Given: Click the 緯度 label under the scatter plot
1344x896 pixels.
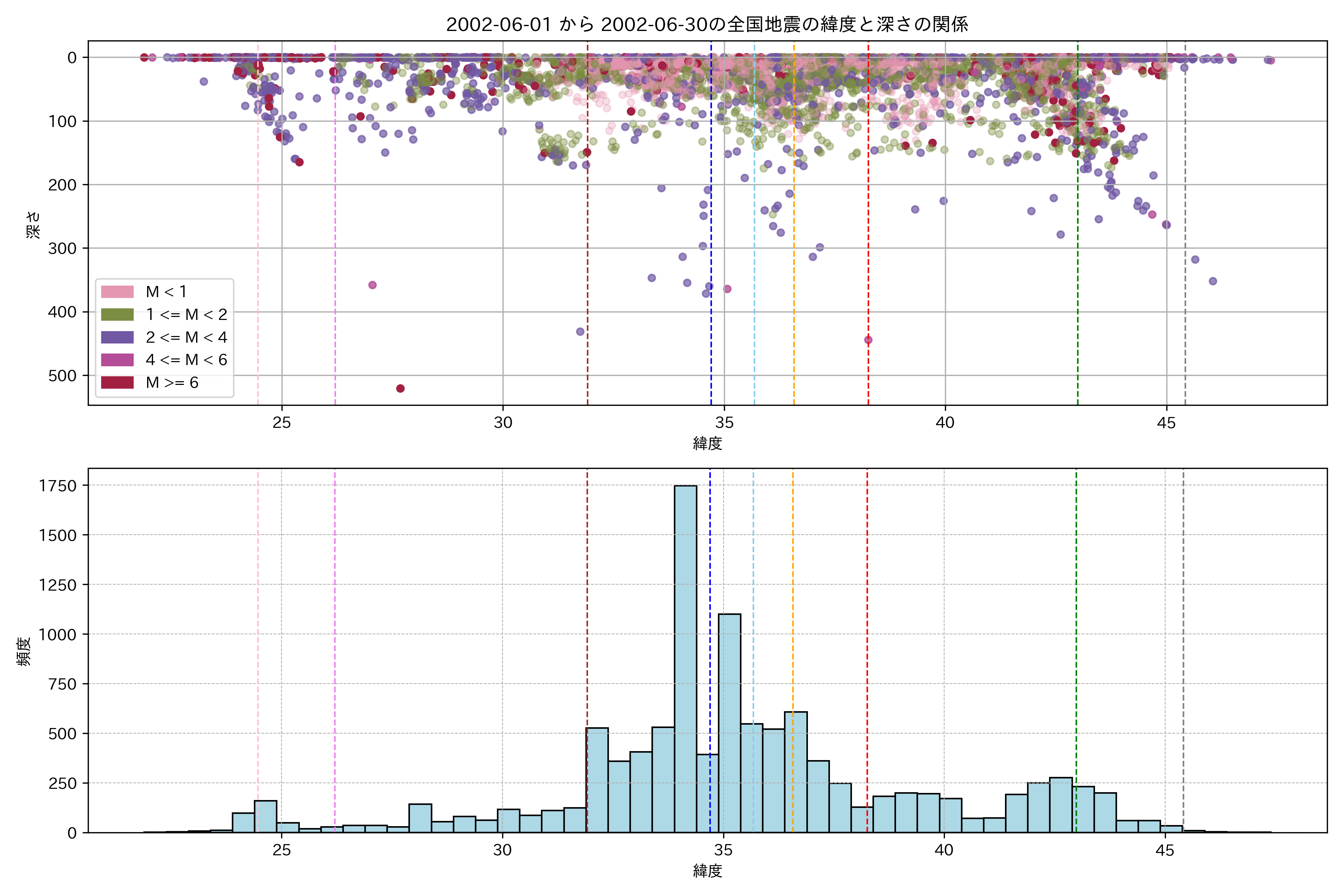Looking at the screenshot, I should tap(707, 444).
